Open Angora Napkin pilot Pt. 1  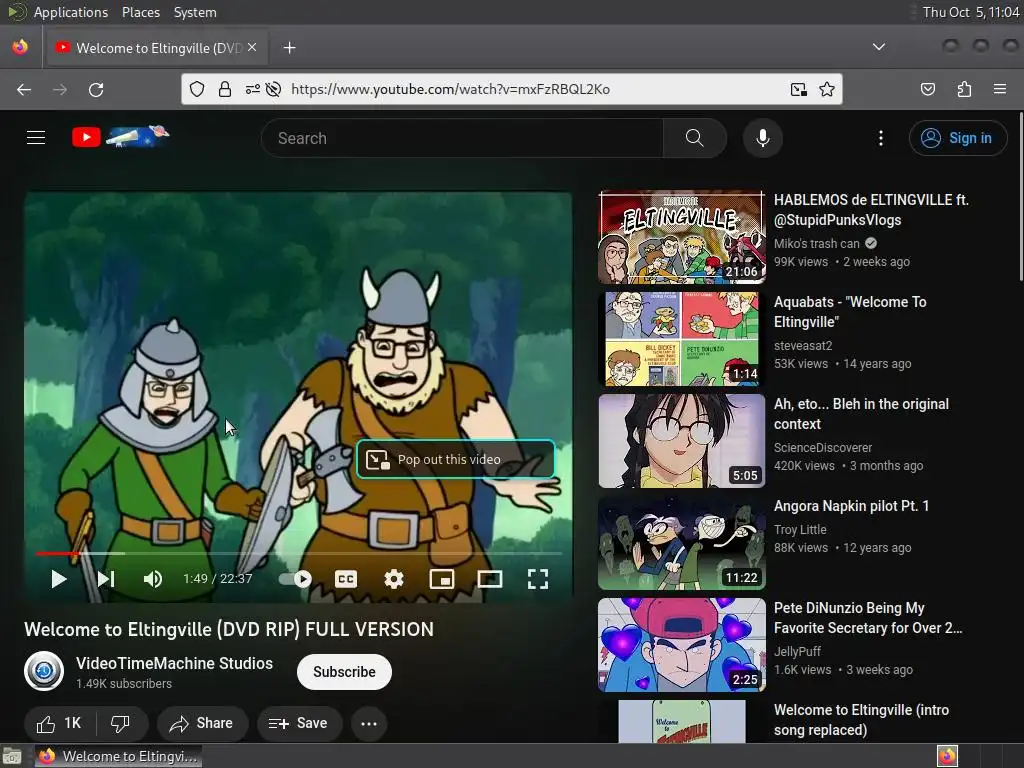tap(851, 506)
